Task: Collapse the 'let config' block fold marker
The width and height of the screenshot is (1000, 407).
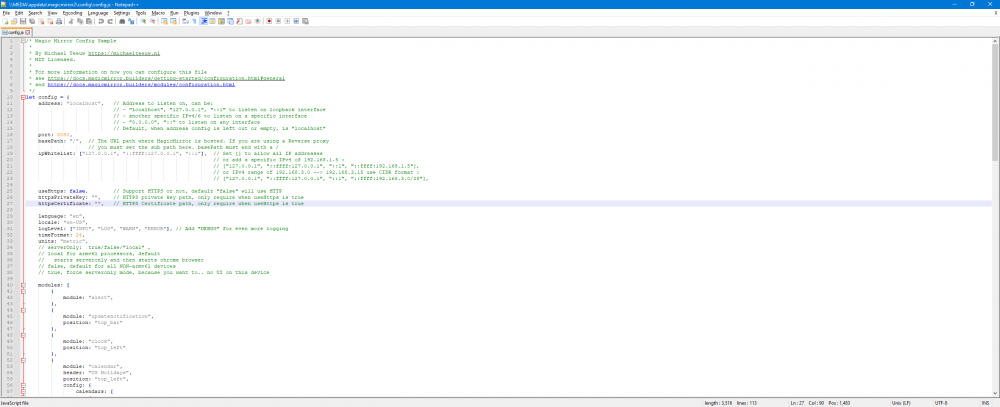Action: pyautogui.click(x=24, y=97)
